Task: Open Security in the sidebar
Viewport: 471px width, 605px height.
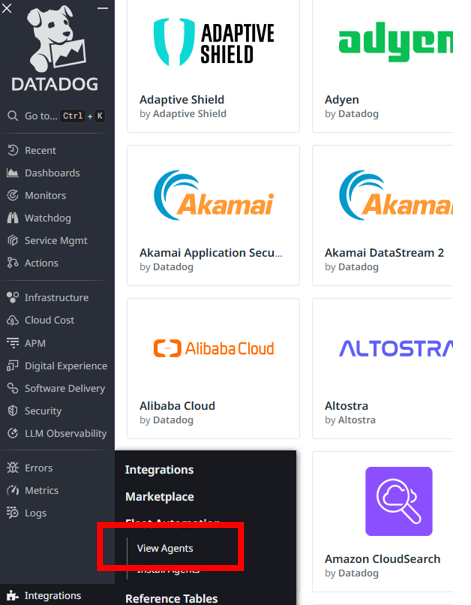Action: (x=43, y=411)
